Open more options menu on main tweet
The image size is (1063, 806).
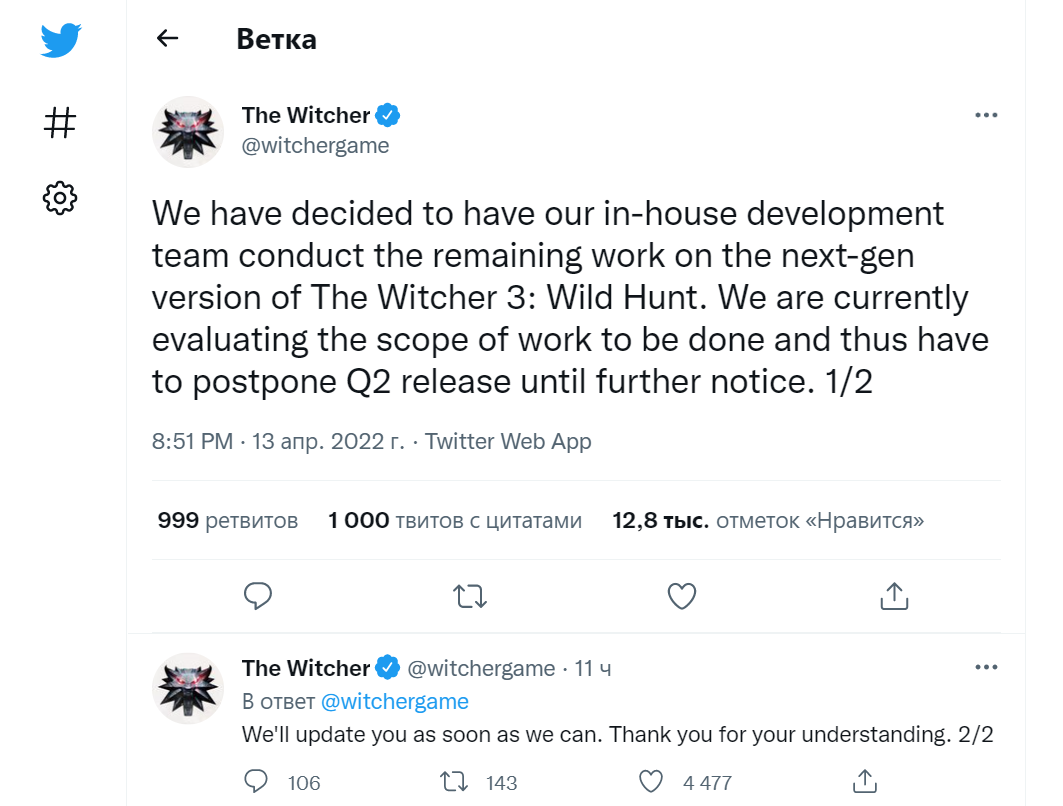click(986, 116)
